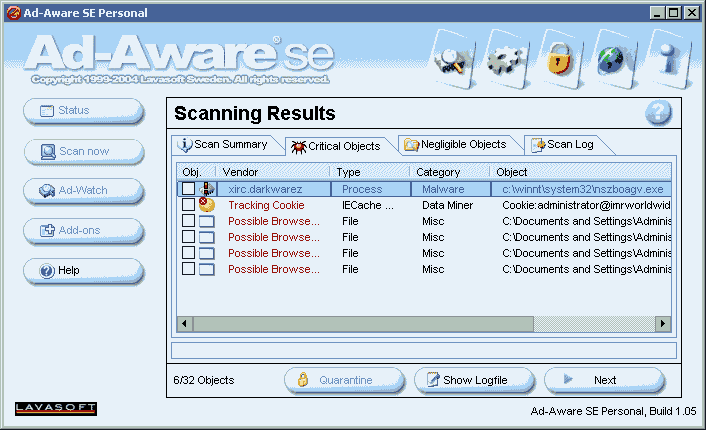Click the process icon beside xirc.darkwarez

(207, 189)
